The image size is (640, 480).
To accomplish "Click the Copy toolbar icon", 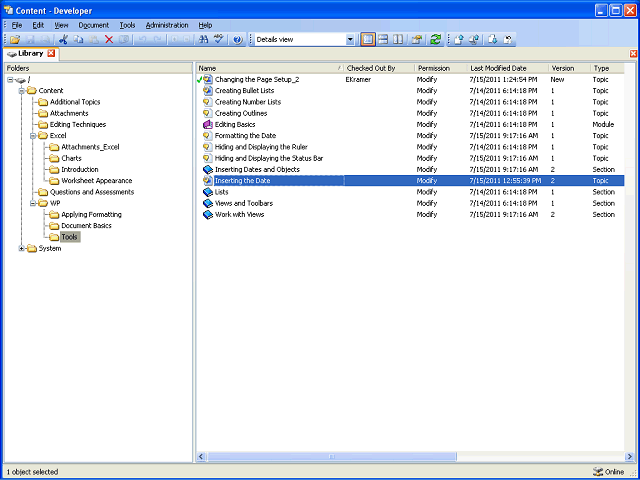I will pos(78,40).
